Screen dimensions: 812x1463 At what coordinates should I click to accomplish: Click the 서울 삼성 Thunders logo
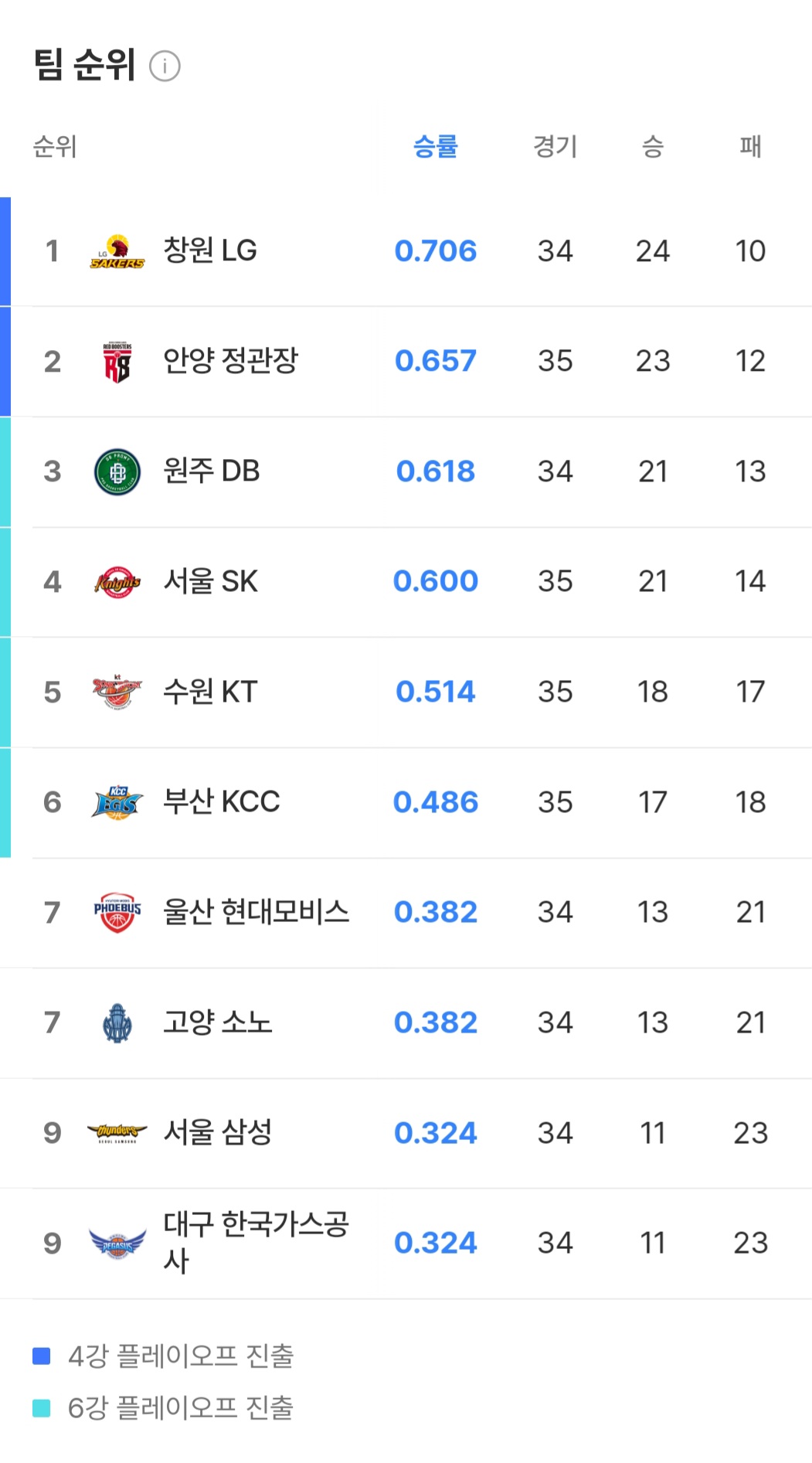click(117, 1133)
